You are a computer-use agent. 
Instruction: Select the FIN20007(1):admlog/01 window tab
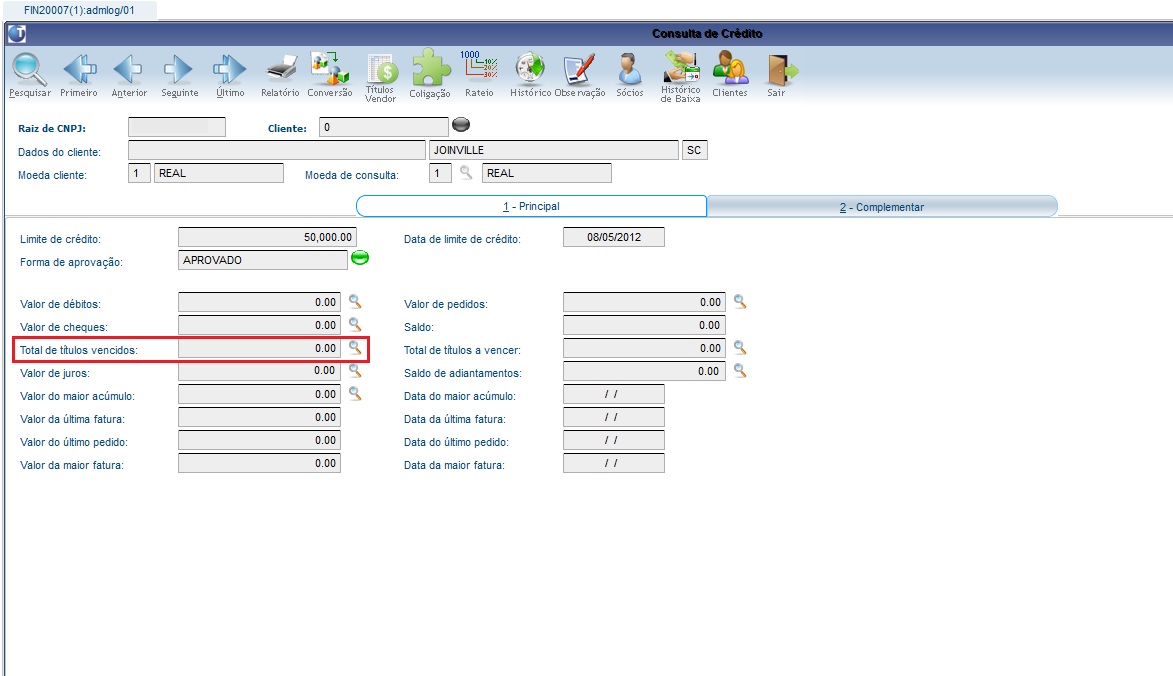(x=79, y=10)
